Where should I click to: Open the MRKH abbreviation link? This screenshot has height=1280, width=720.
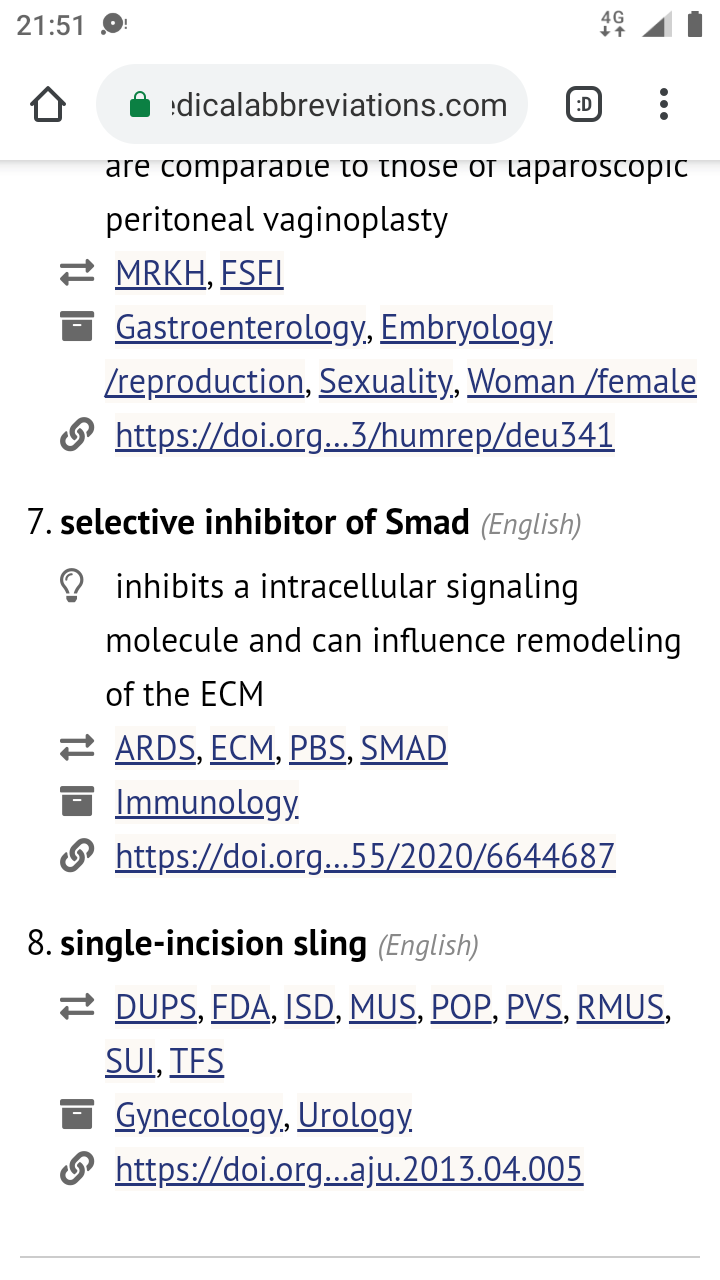tap(160, 273)
